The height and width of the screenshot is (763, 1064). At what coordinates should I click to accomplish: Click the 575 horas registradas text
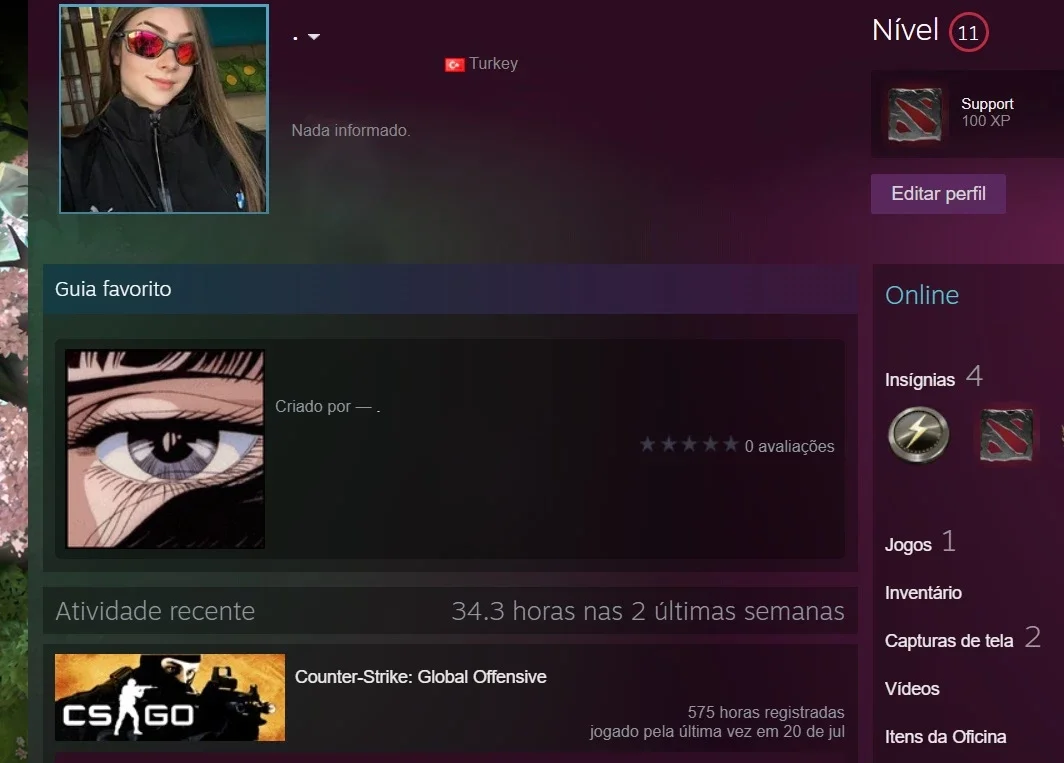(765, 712)
